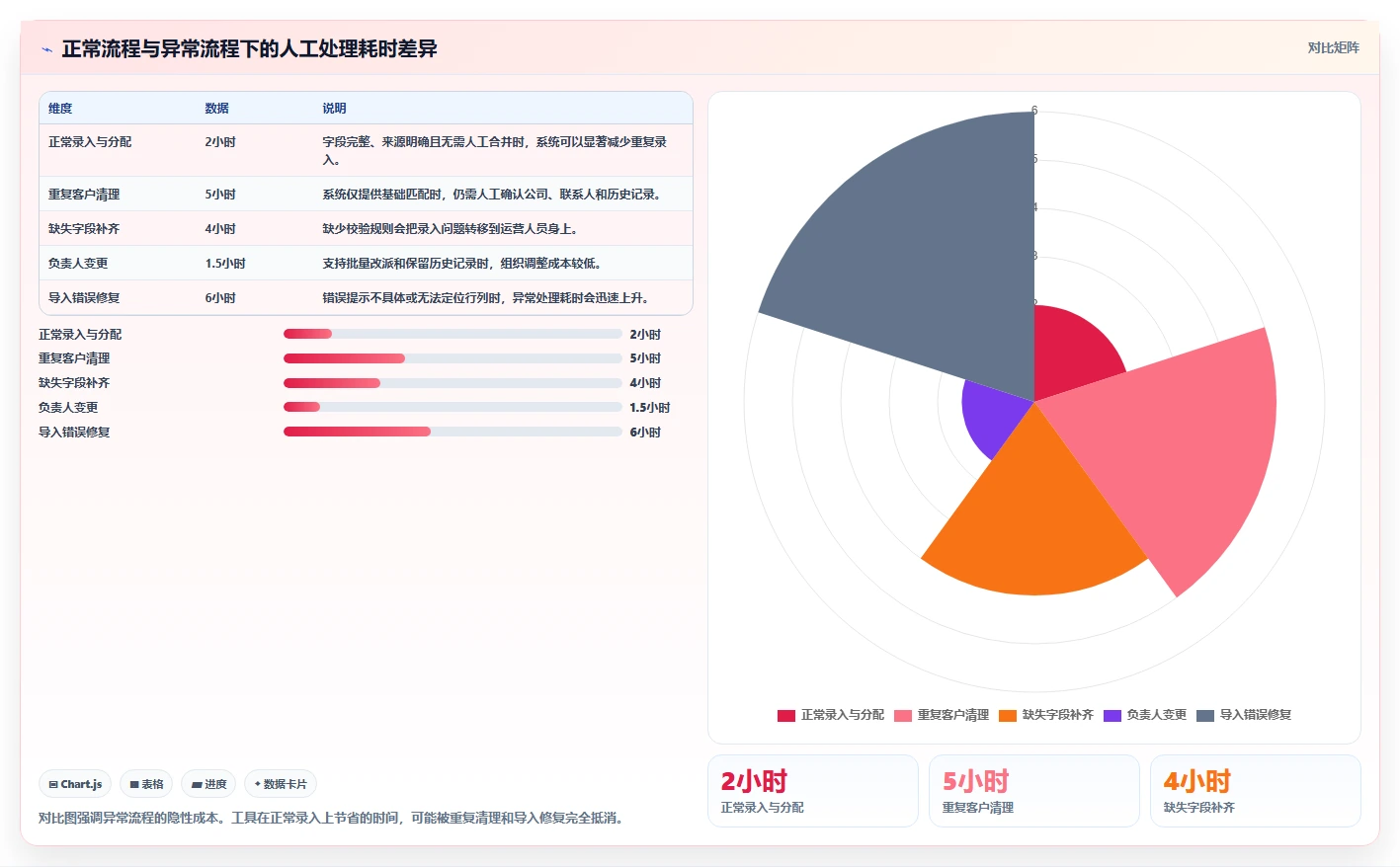
Task: Click description starting with 字段完整
Action: pos(495,151)
